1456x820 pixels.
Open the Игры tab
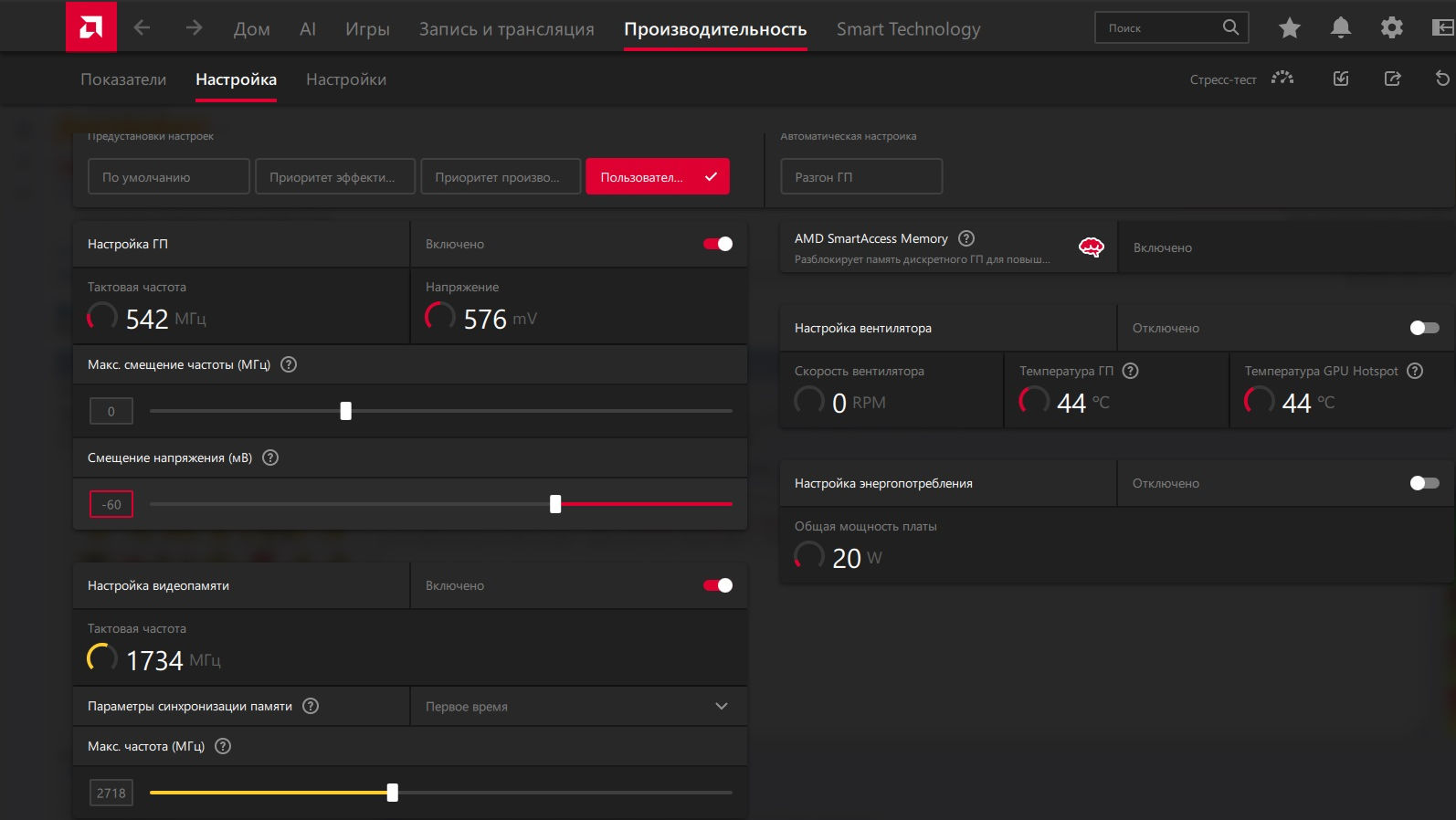point(367,29)
